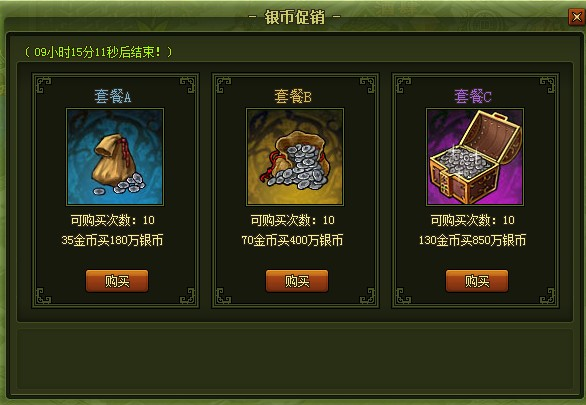Click the 套餐B overflowing coin bag image
Viewport: 586px width, 405px height.
coord(295,157)
